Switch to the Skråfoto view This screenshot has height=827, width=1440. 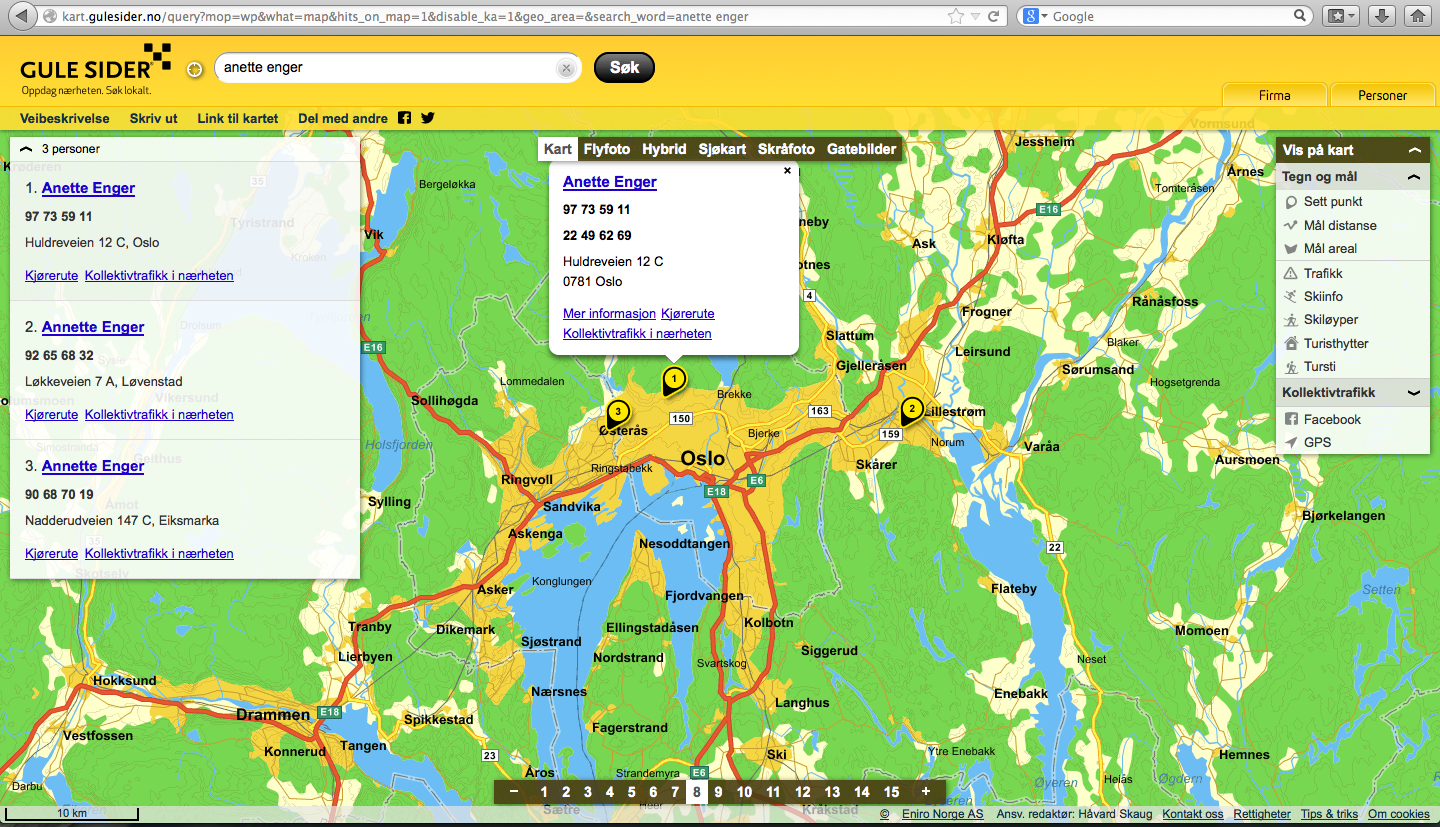[x=786, y=149]
